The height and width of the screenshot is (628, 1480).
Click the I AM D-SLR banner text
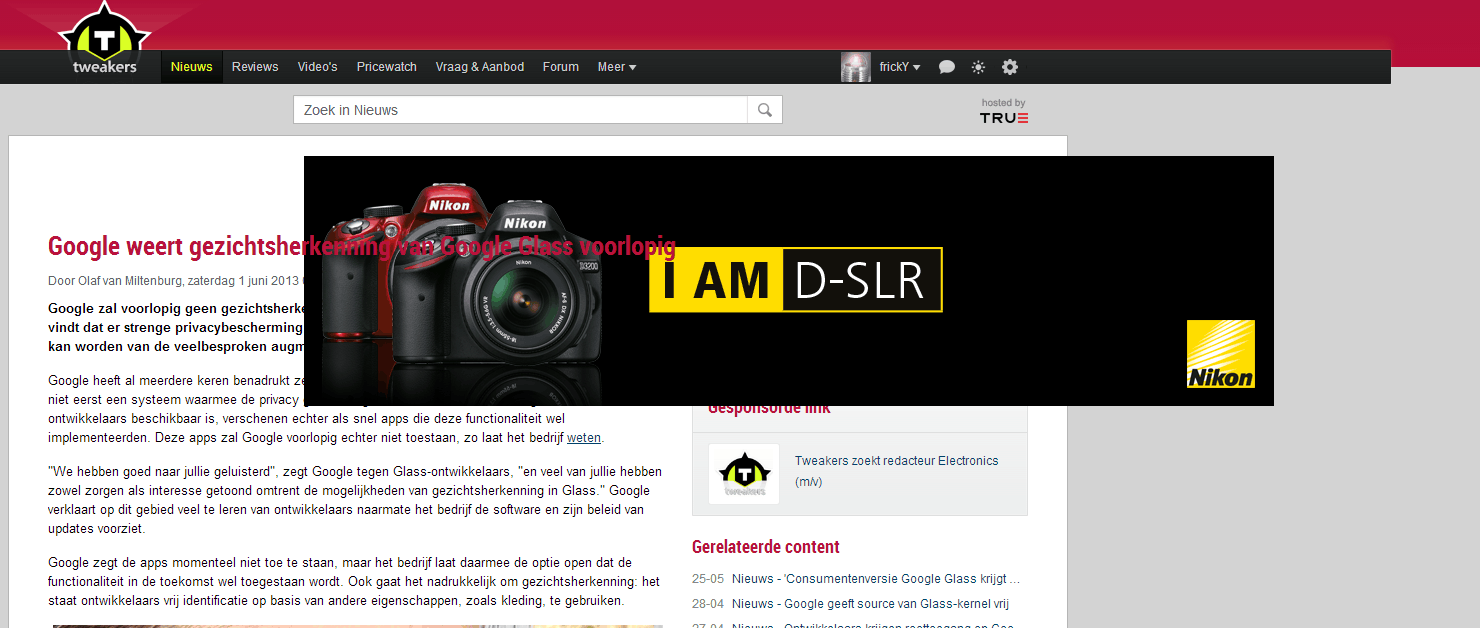(796, 280)
